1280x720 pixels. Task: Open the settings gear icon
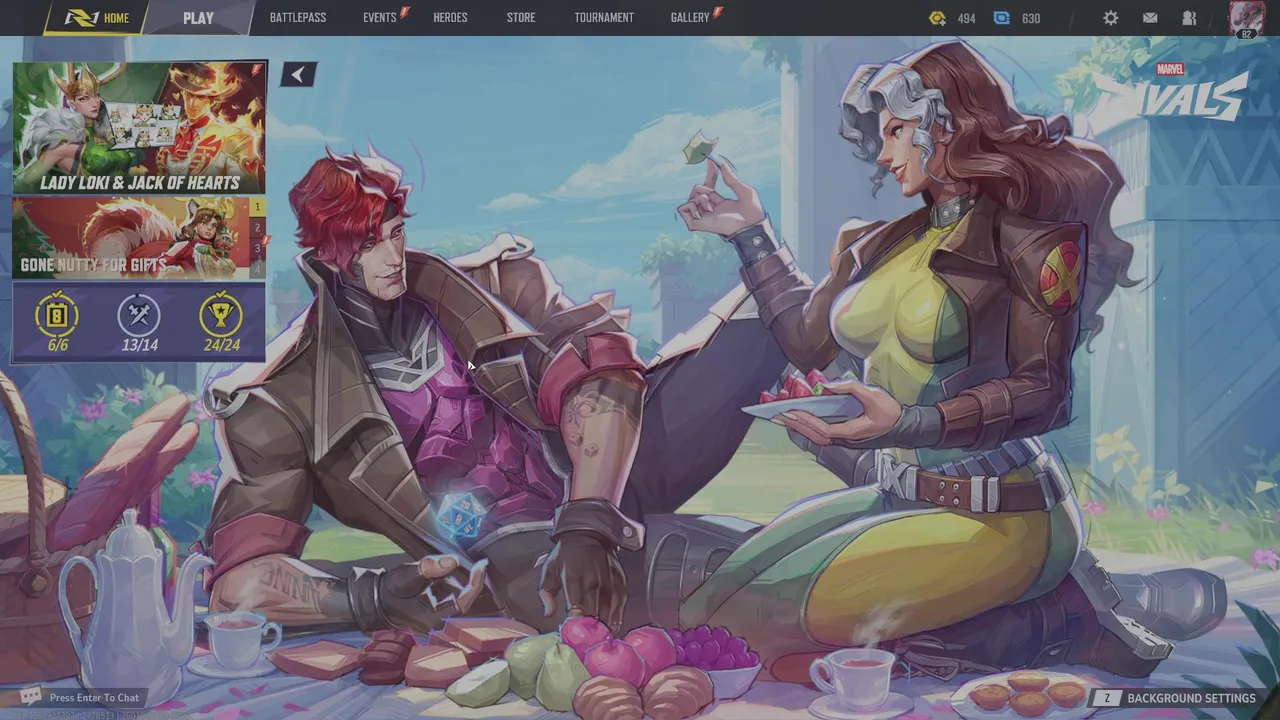click(x=1111, y=18)
